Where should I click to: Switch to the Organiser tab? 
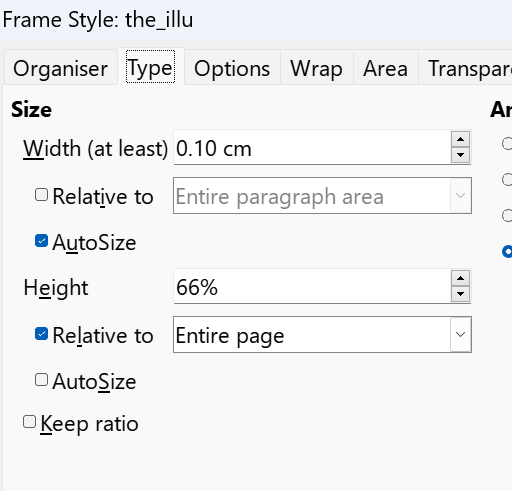point(61,68)
